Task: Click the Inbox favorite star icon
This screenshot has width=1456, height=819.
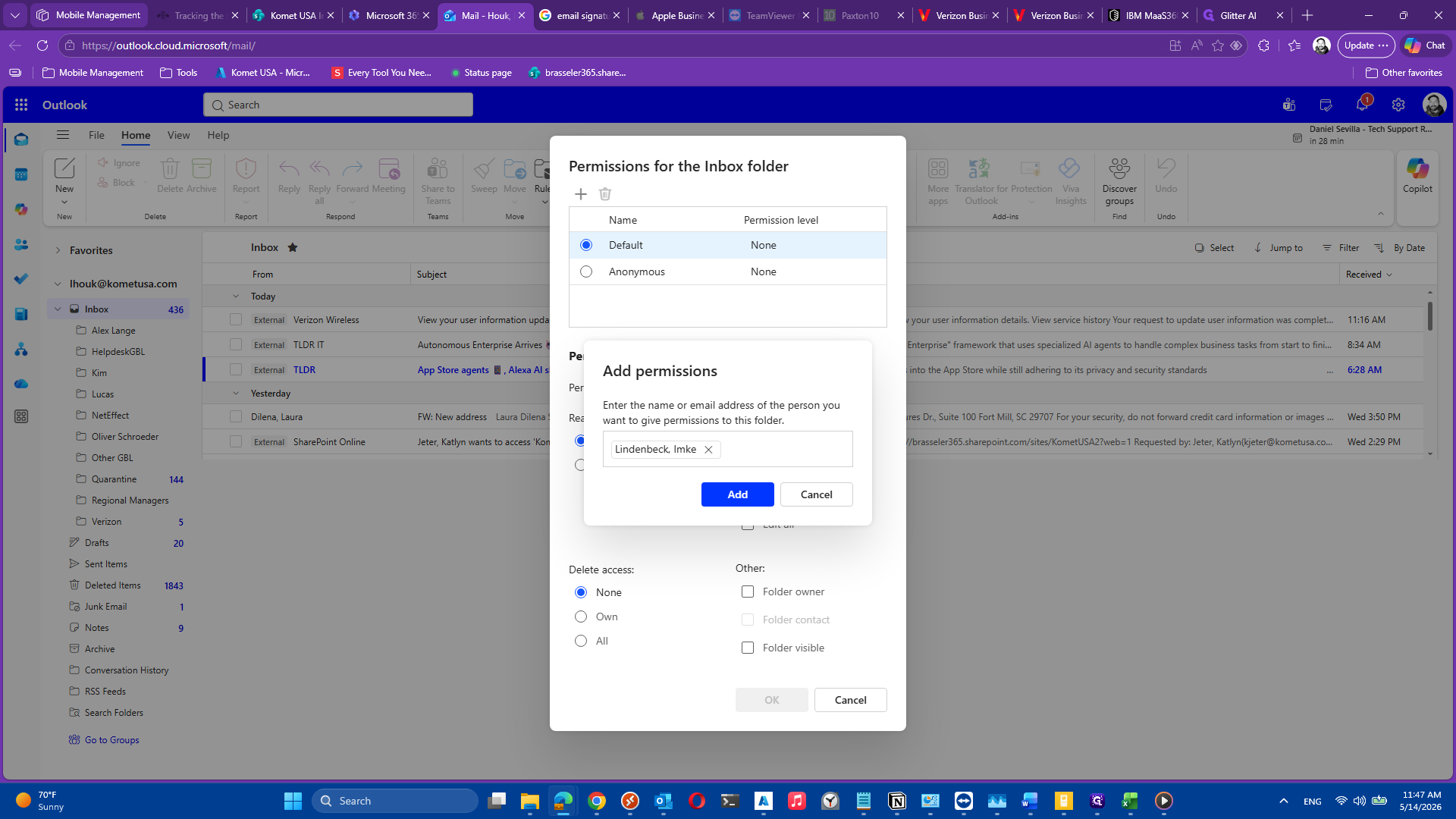Action: click(x=293, y=247)
